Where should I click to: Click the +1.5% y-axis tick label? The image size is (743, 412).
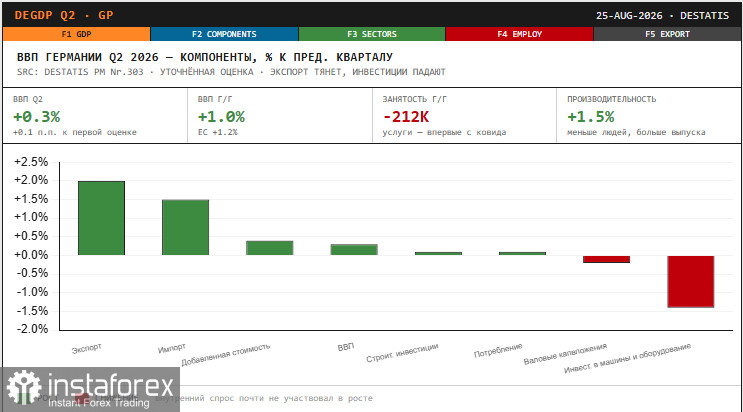point(31,199)
